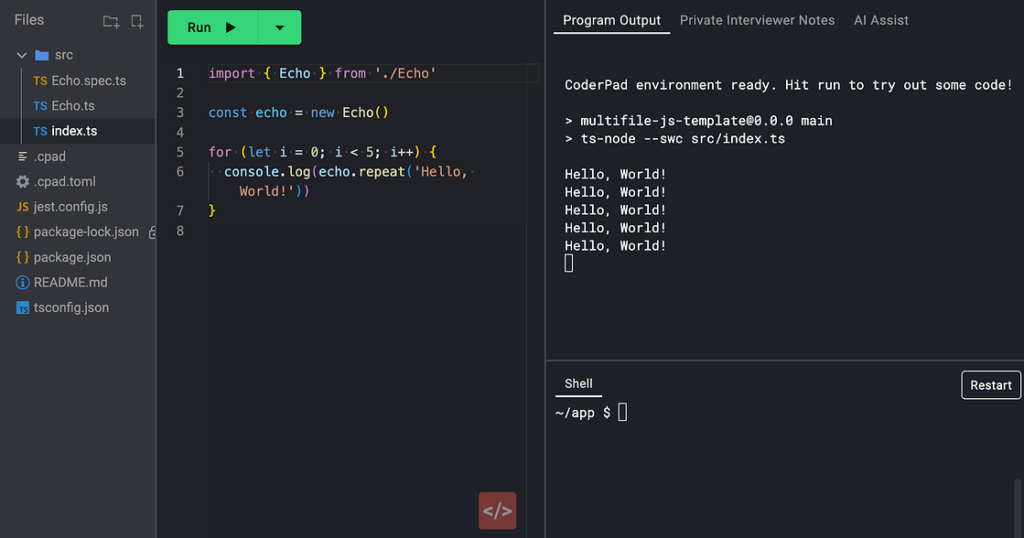
Task: Click the new folder icon in Files header
Action: tap(111, 21)
